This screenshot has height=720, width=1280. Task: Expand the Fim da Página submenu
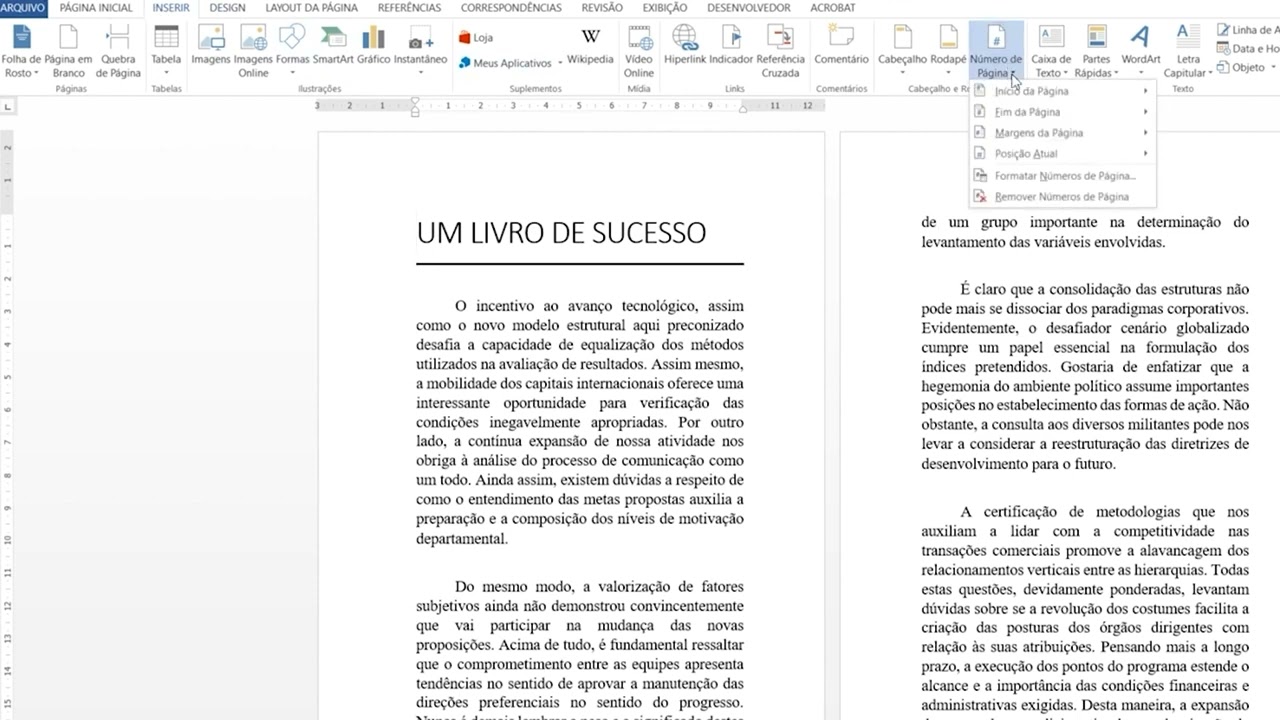coord(1063,112)
